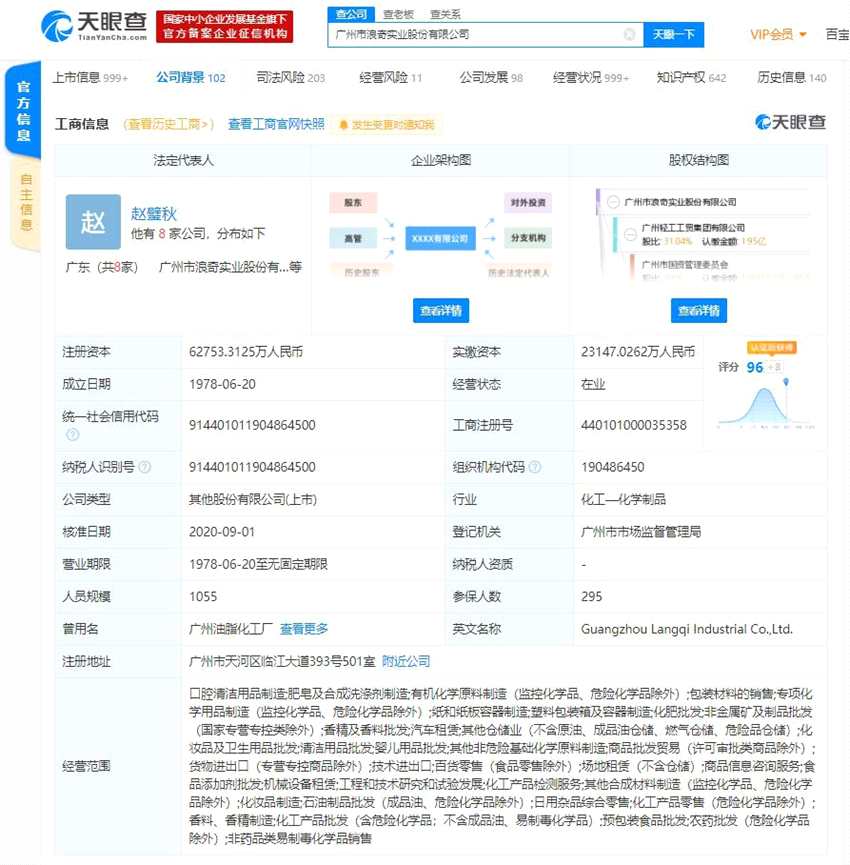Select the company type 其他股份有限公司(上市)

tap(253, 500)
